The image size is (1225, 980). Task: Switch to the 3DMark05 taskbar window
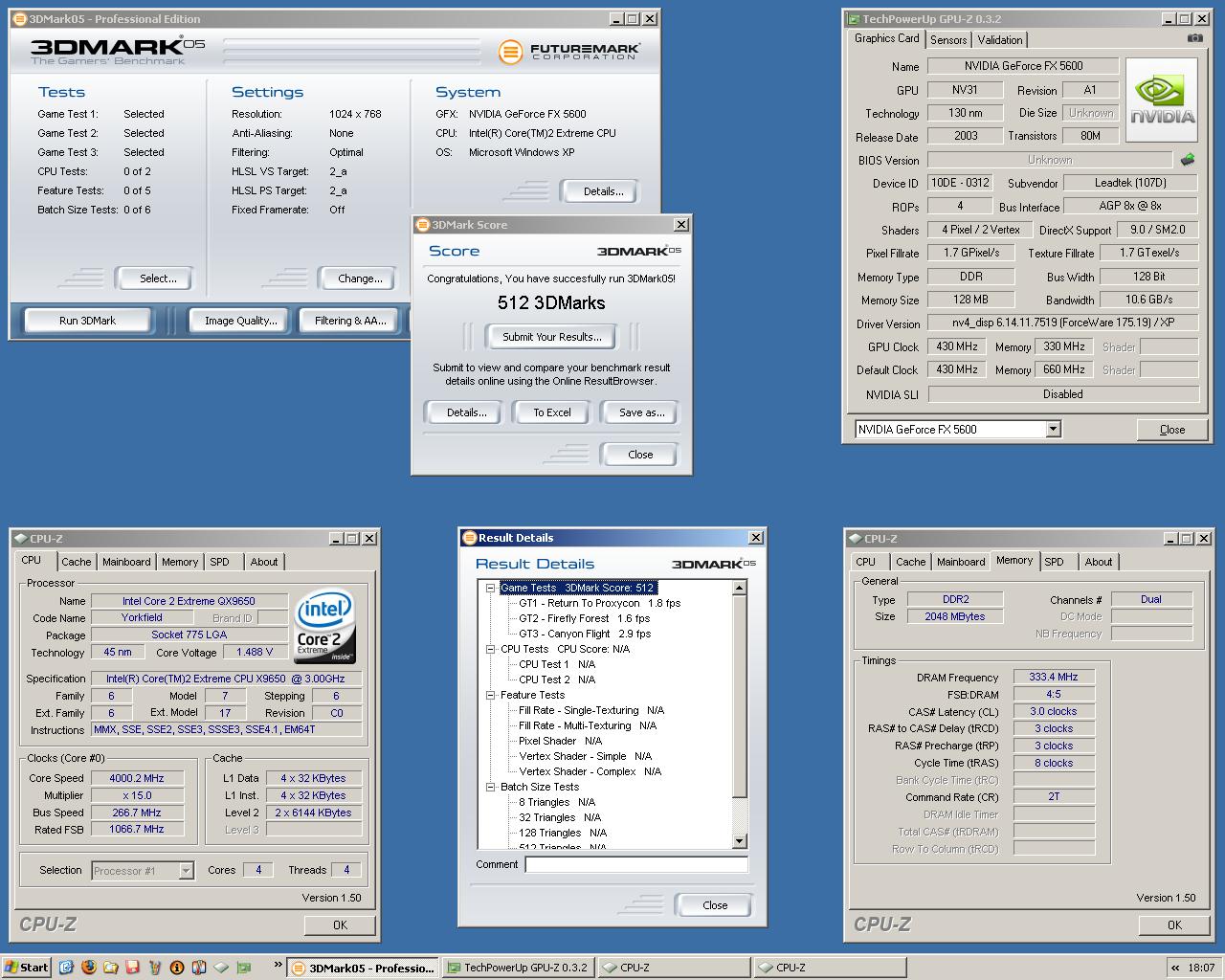point(362,968)
